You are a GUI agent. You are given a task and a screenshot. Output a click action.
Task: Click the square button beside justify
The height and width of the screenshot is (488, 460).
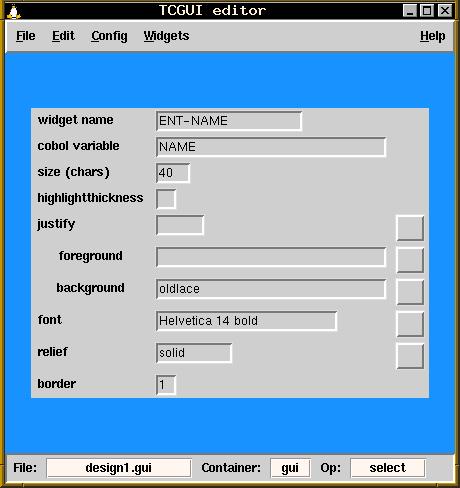(x=410, y=228)
